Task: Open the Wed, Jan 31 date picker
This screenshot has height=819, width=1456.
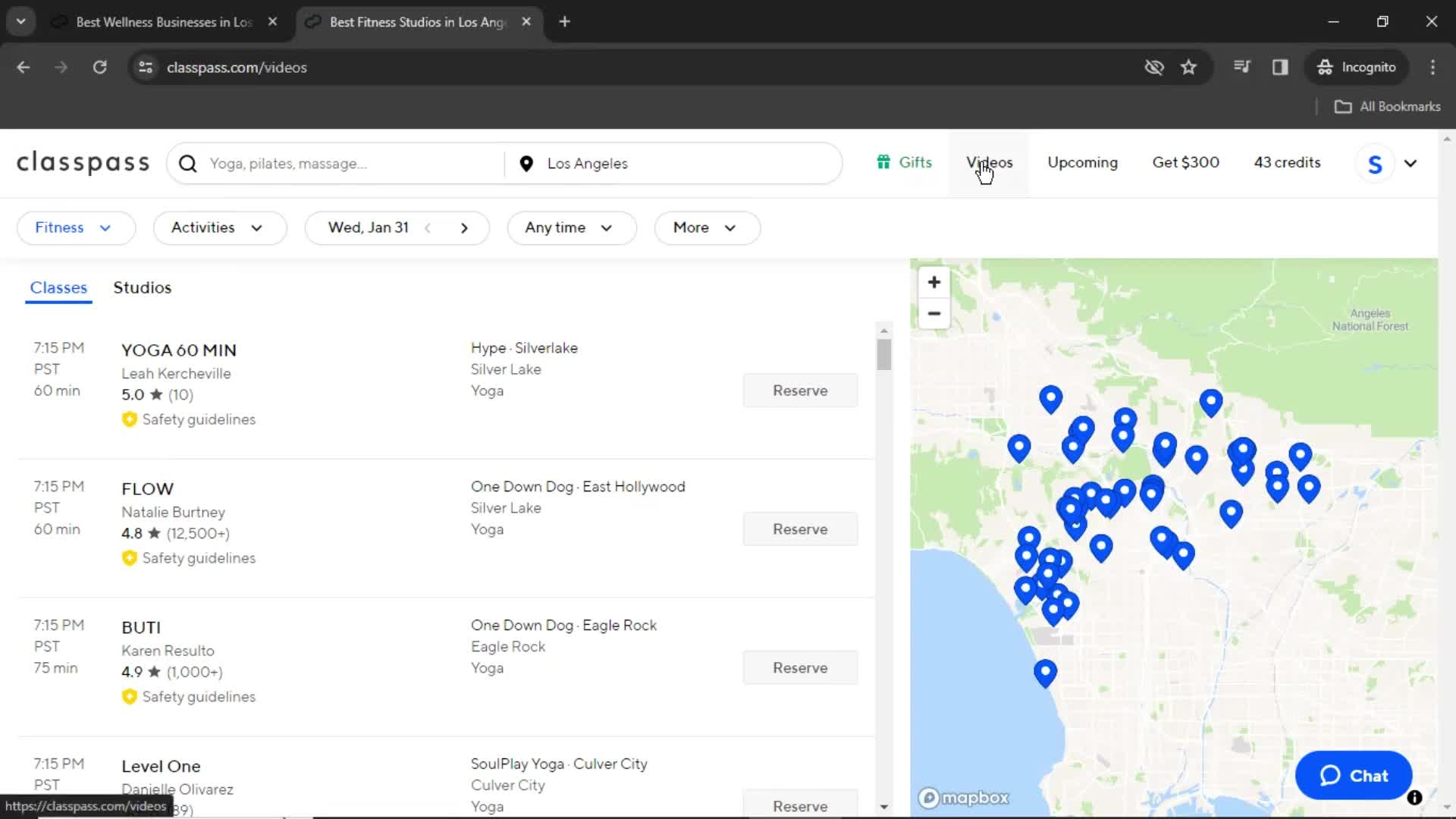Action: pos(369,228)
